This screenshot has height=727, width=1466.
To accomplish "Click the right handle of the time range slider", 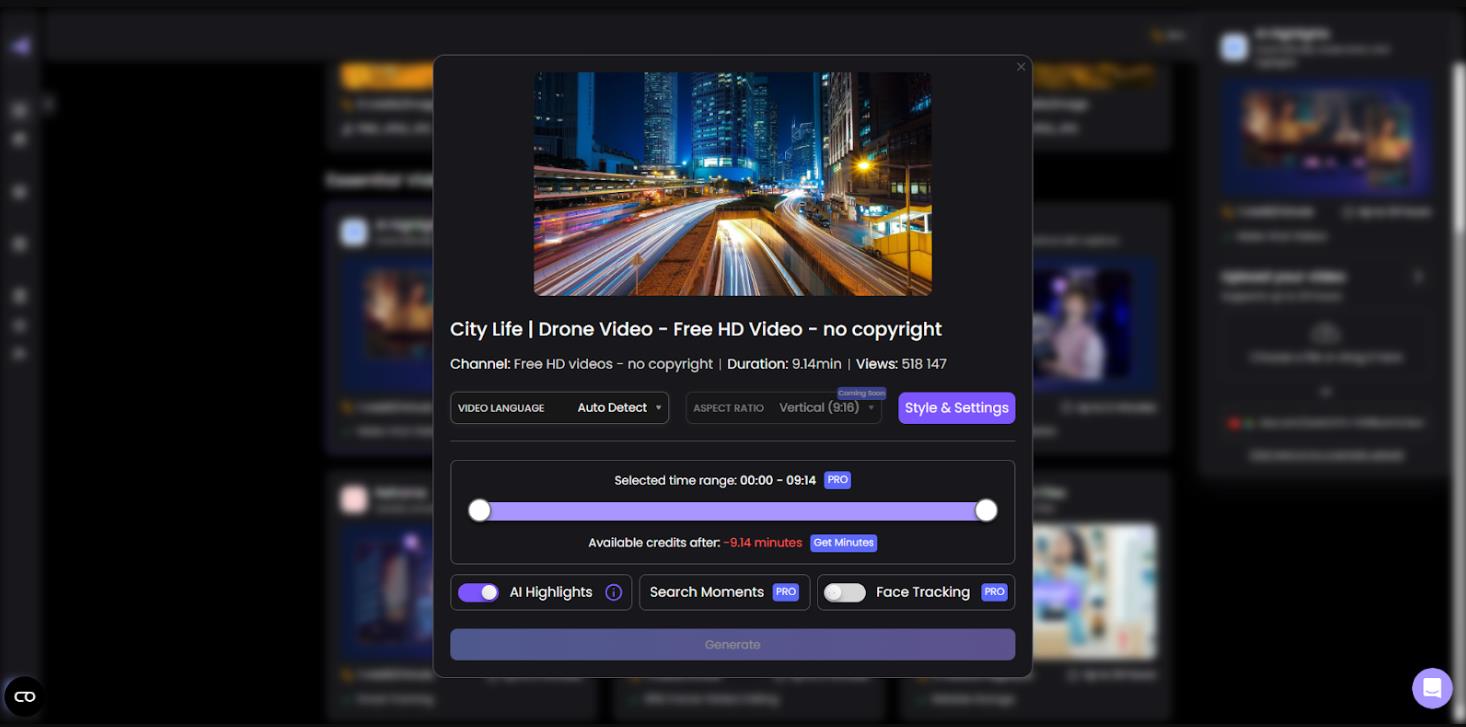I will [x=986, y=511].
